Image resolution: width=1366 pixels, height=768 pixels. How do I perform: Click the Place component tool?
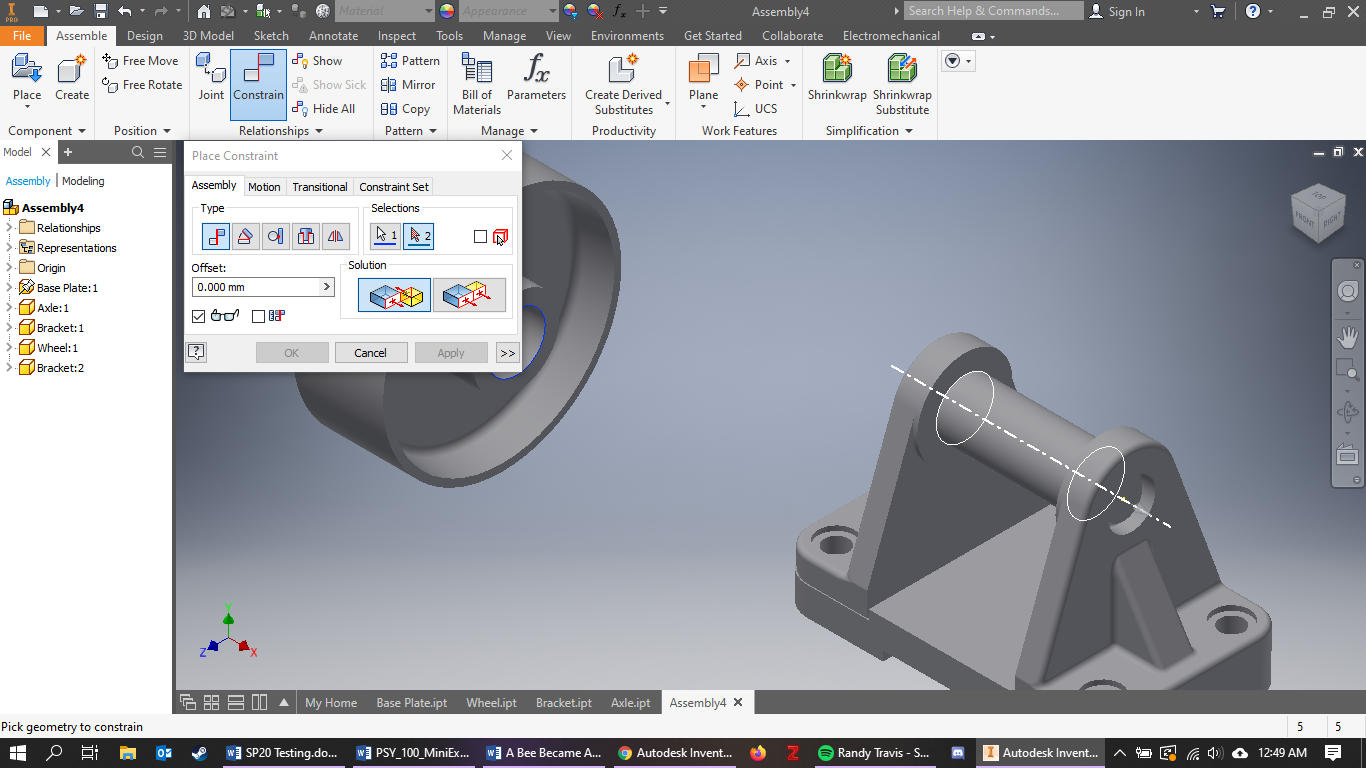click(x=27, y=79)
